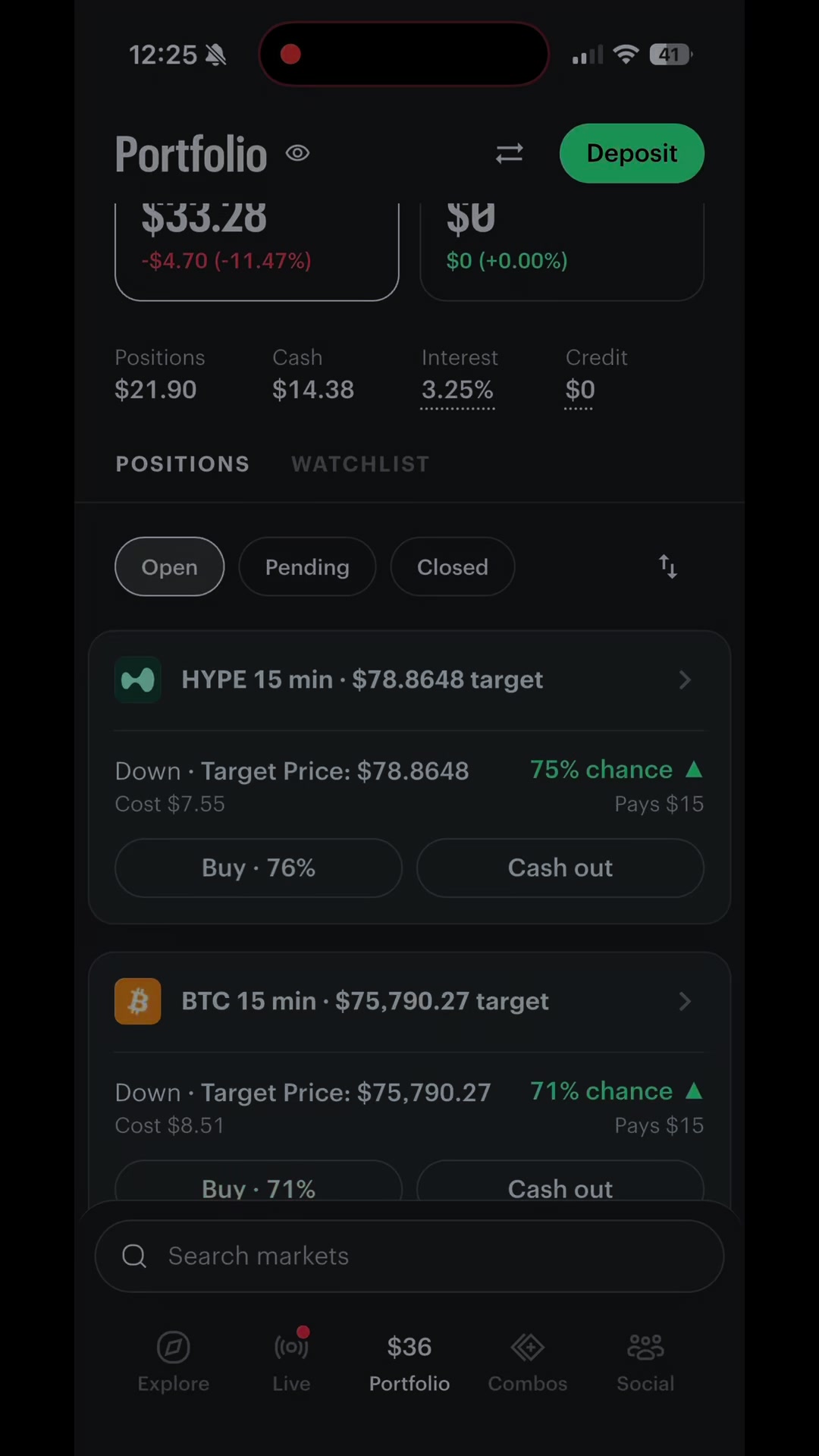
Task: Cash out the HYPE position
Action: click(x=560, y=868)
